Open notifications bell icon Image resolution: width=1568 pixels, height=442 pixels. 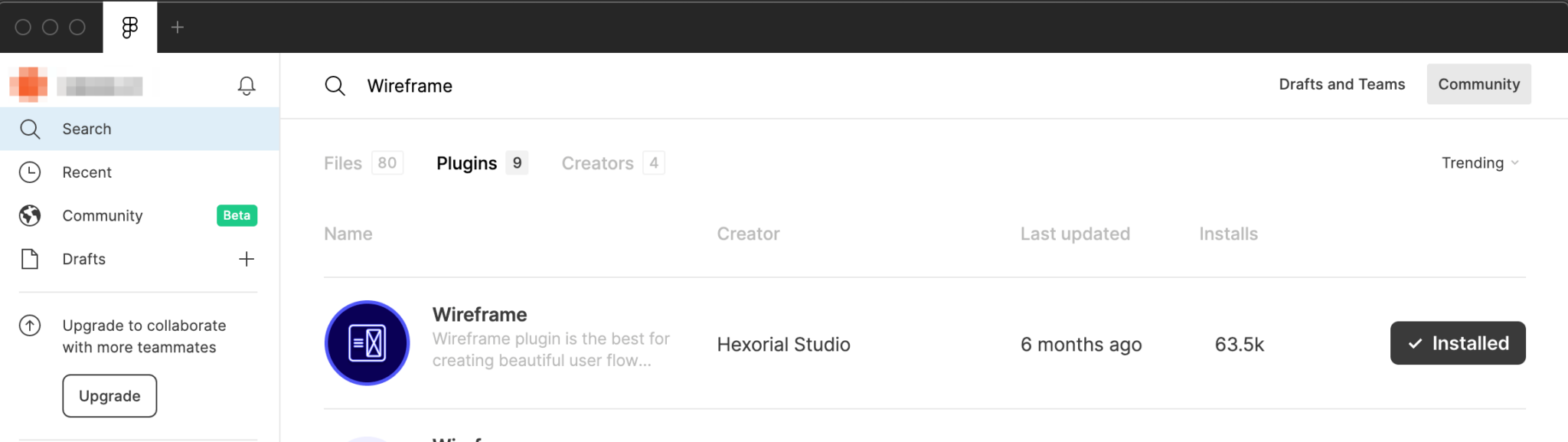coord(247,86)
